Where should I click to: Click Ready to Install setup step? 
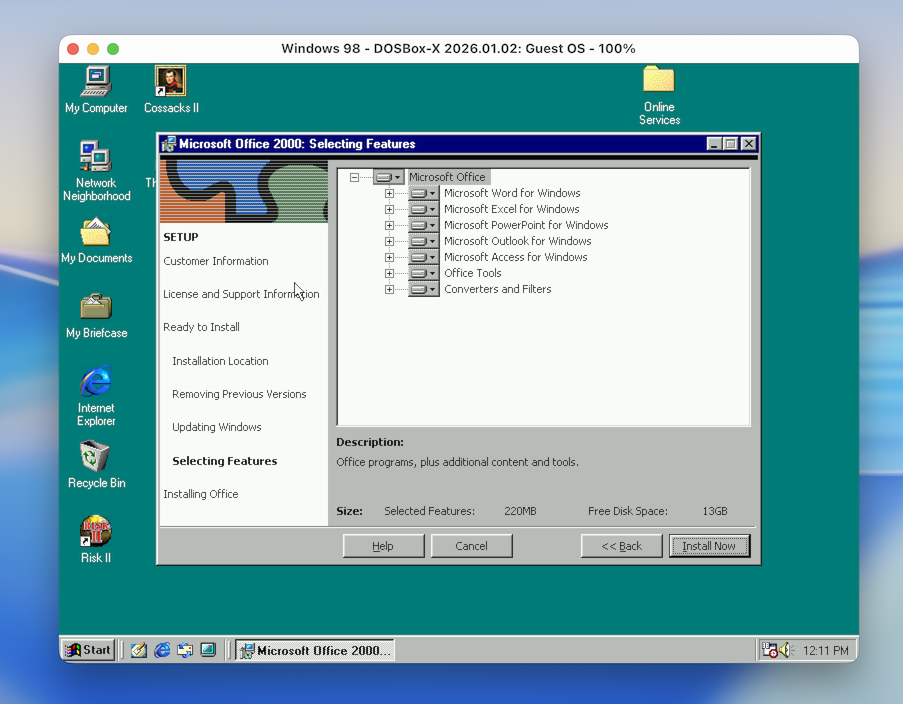coord(202,327)
